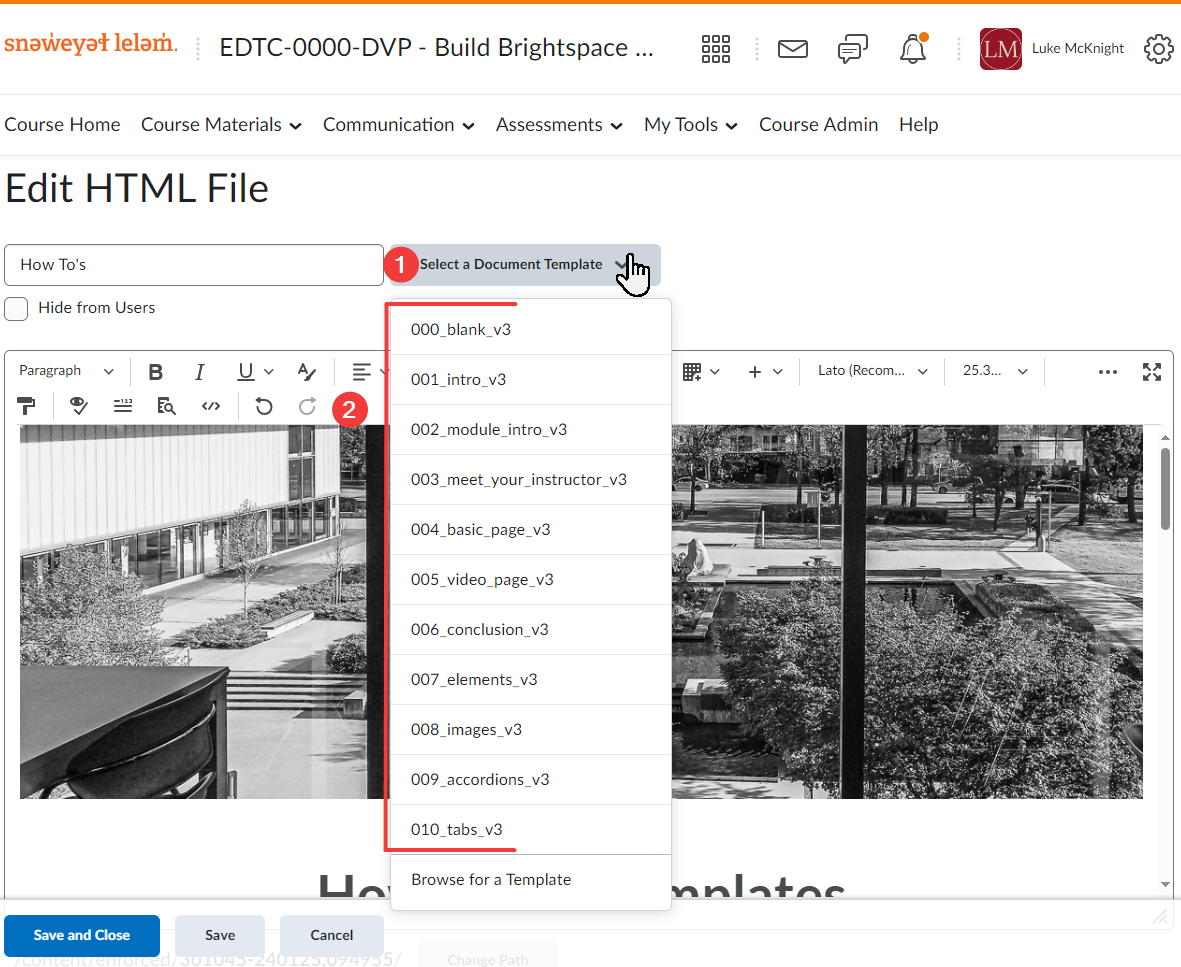Screen dimensions: 1181x967
Task: Click the How To's title field
Action: (194, 265)
